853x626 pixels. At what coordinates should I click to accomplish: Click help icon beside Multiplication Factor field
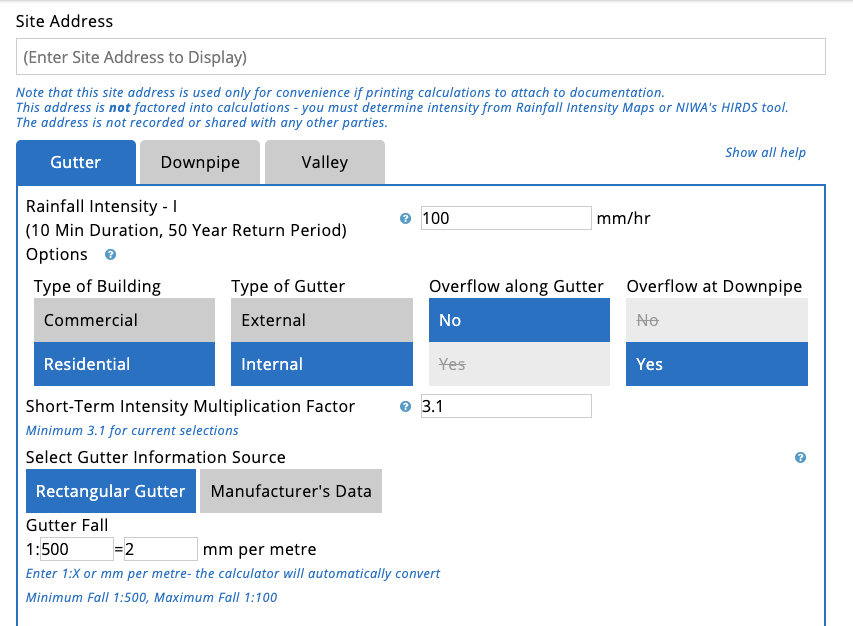point(405,407)
